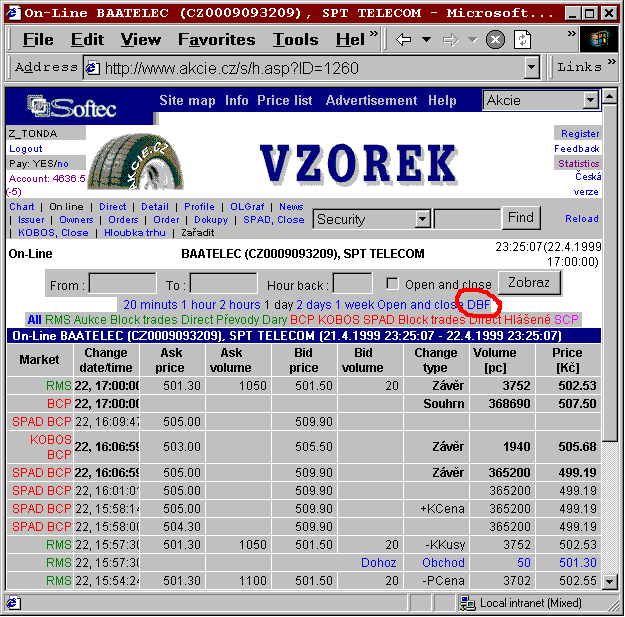Click the browser Forward arrow button
The image size is (625, 617).
tap(450, 39)
